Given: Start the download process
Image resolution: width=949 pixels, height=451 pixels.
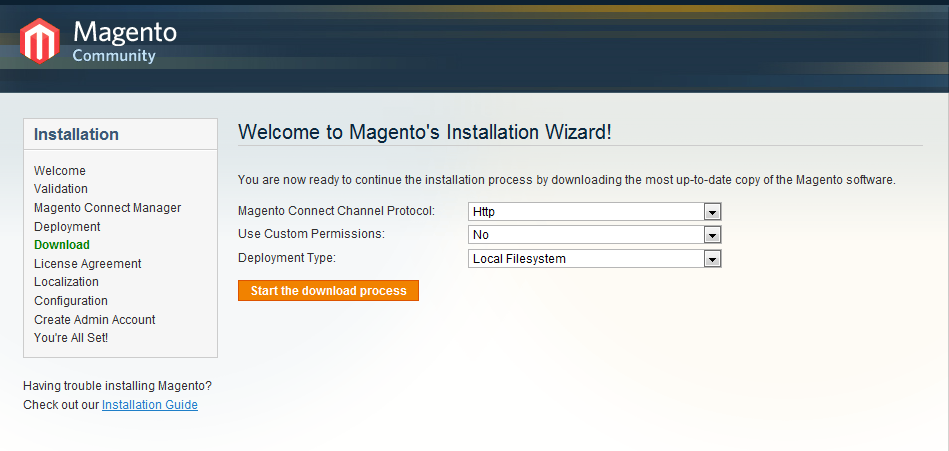Looking at the screenshot, I should (328, 291).
